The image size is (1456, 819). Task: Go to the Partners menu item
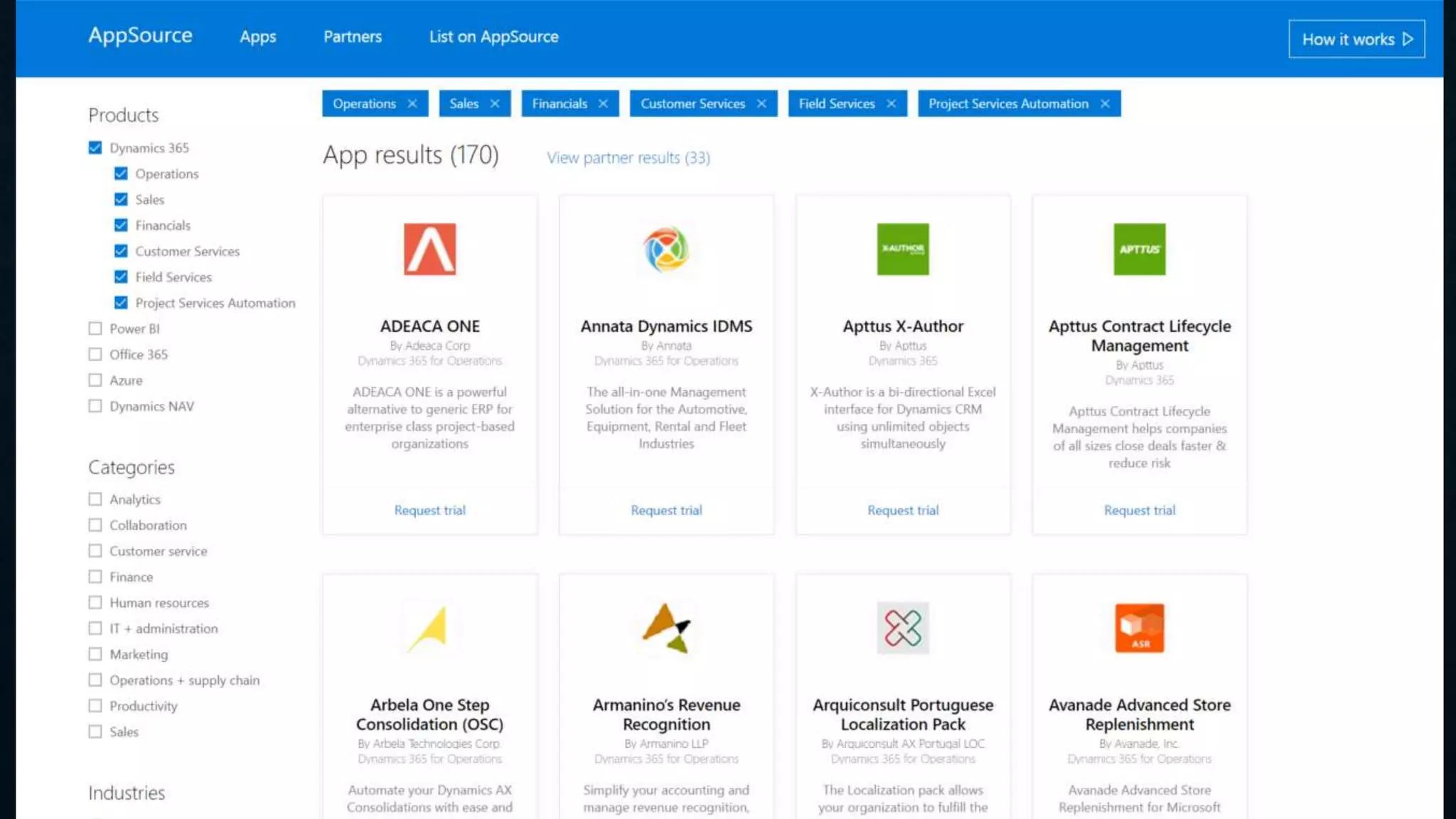tap(353, 37)
